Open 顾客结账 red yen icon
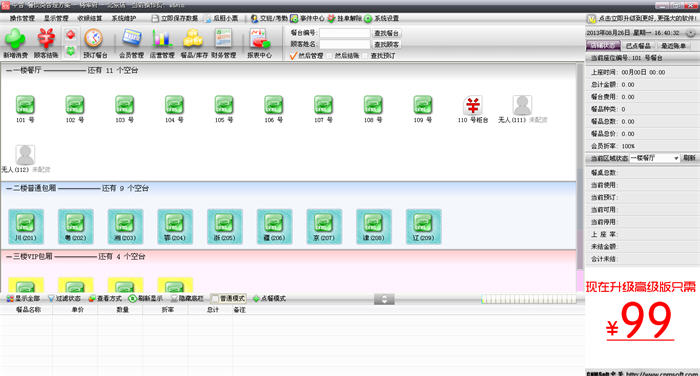 point(46,38)
